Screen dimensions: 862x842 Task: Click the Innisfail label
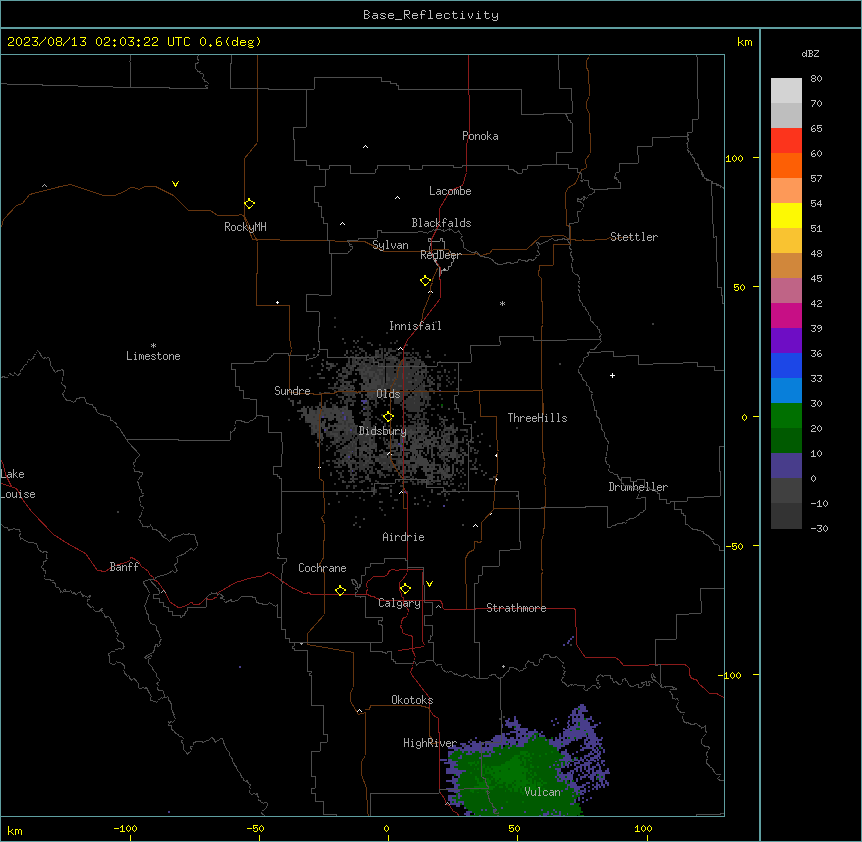point(415,326)
